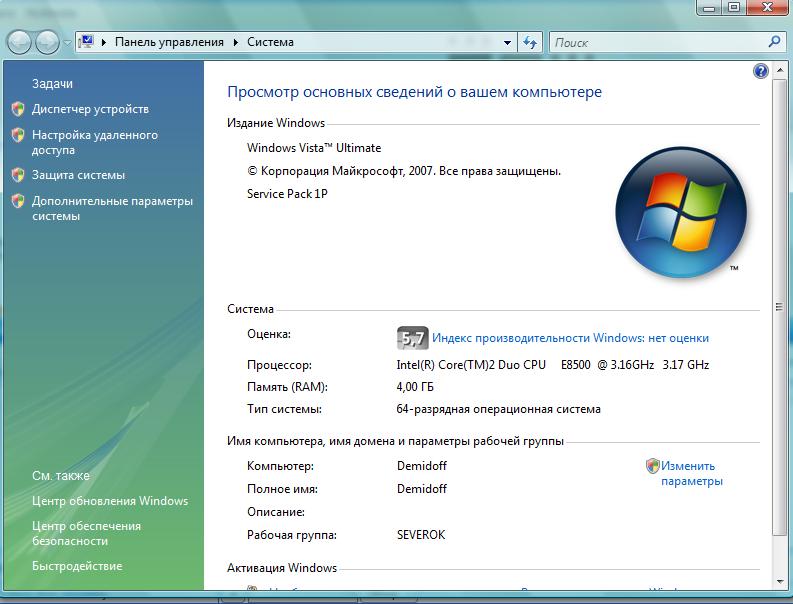This screenshot has width=793, height=604.
Task: Open Быстродействие link in sidebar
Action: 77,566
